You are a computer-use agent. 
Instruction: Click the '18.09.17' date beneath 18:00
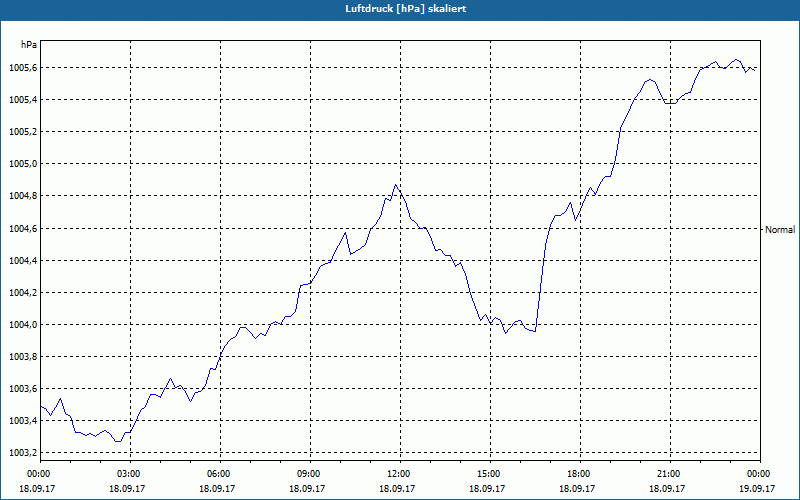pyautogui.click(x=577, y=488)
